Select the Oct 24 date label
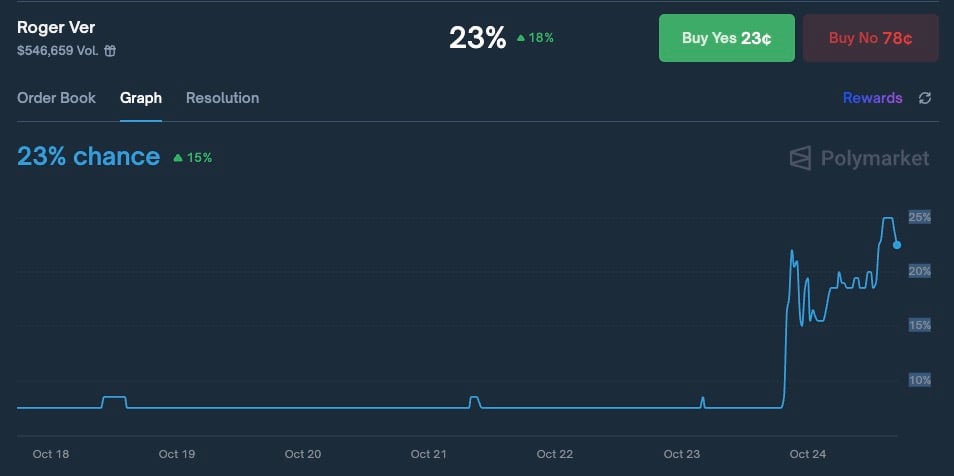Viewport: 954px width, 476px height. (807, 454)
